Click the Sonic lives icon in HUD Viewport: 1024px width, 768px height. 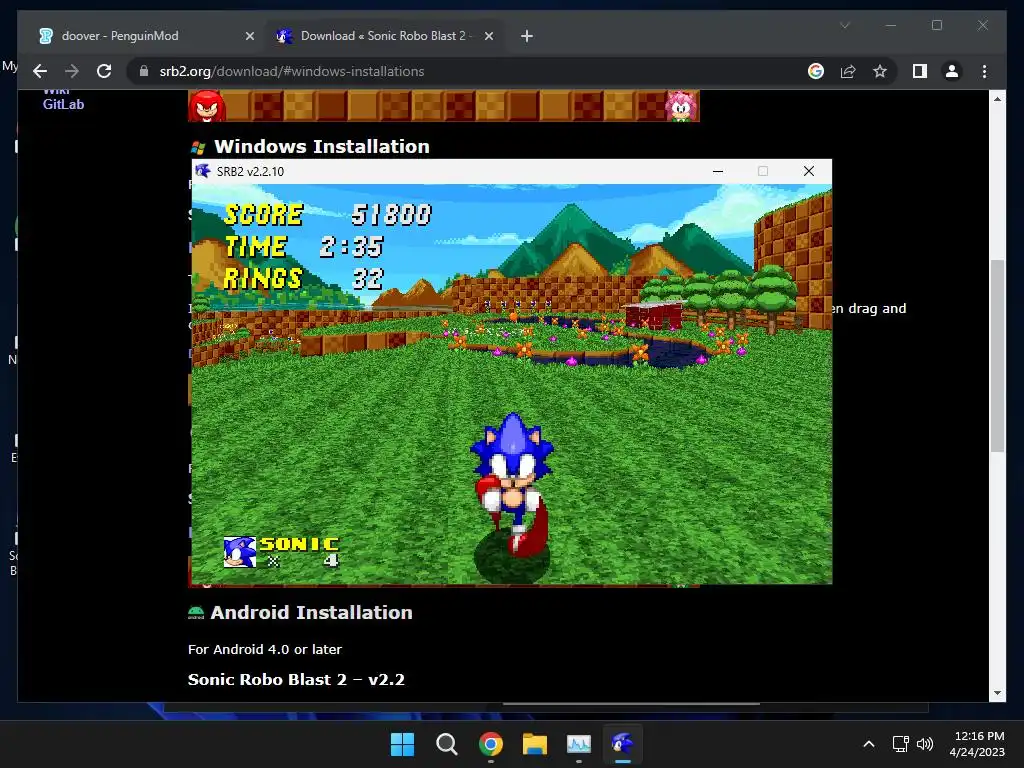pos(240,552)
